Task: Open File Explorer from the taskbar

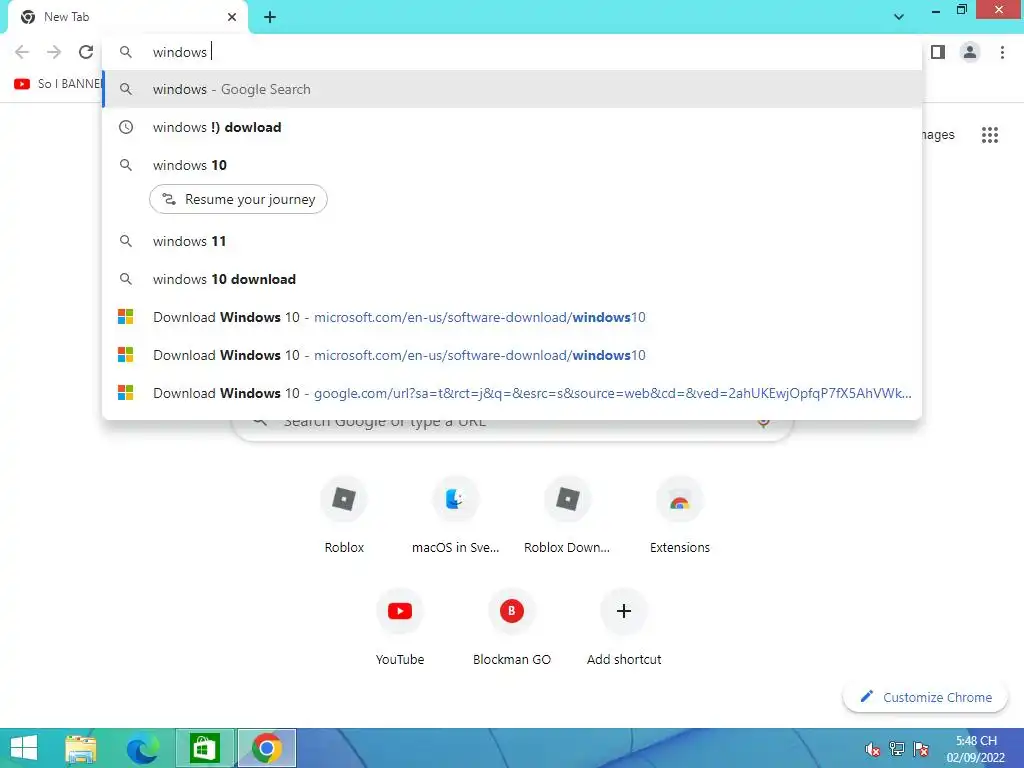Action: tap(81, 748)
